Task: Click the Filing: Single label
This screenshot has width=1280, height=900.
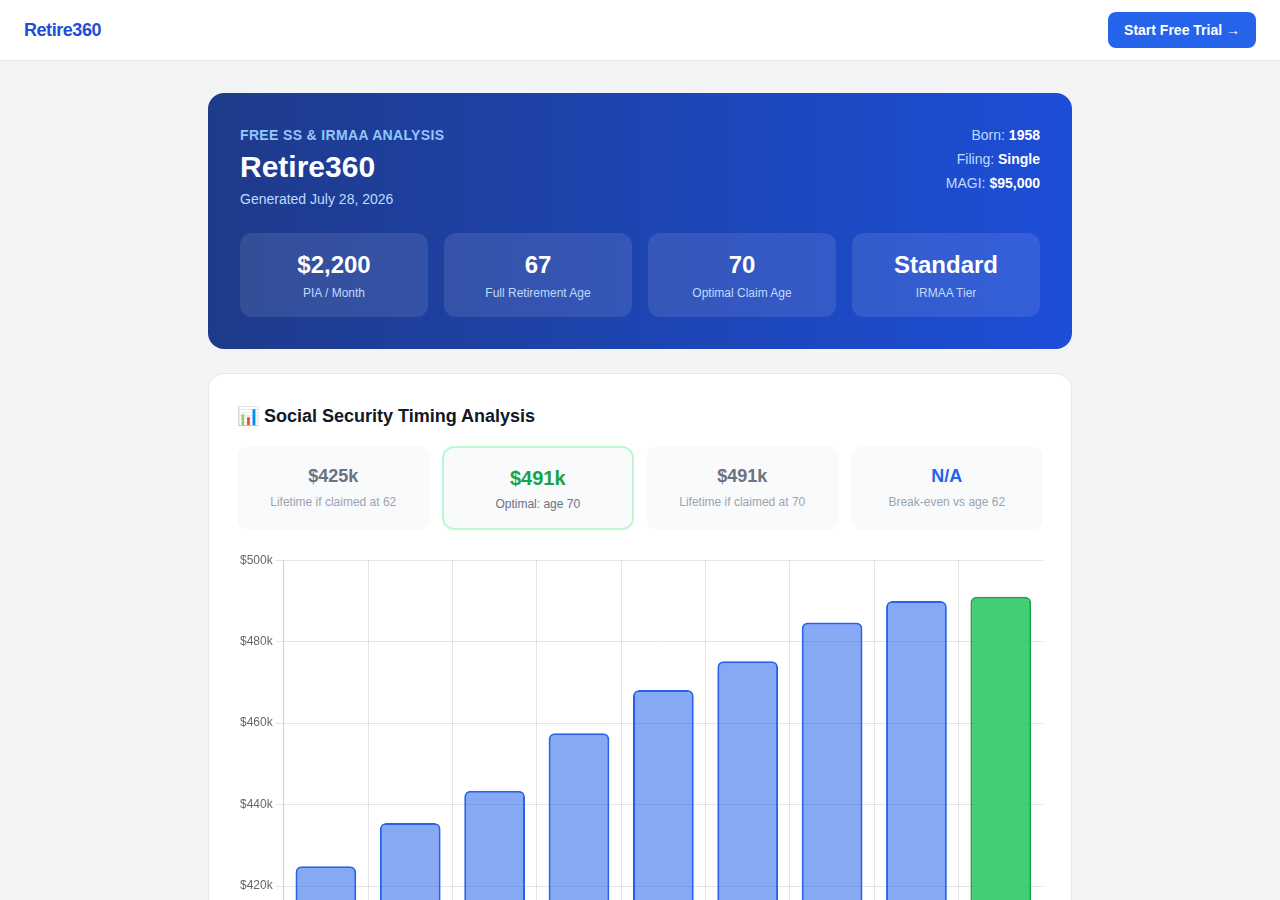Action: 998,159
